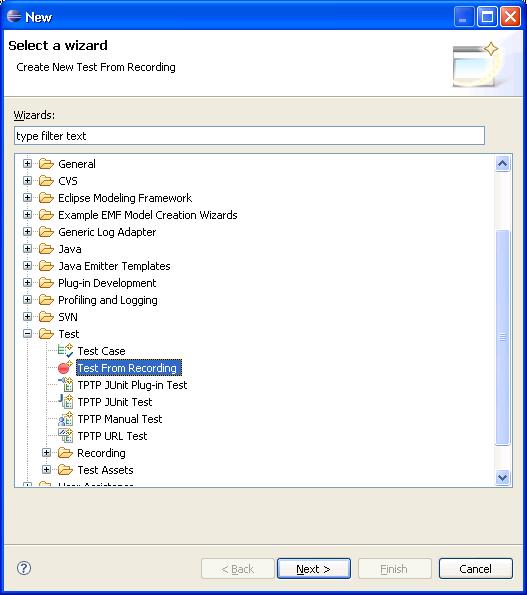
Task: Expand the Eclipse Modeling Framework node
Action: (27, 198)
